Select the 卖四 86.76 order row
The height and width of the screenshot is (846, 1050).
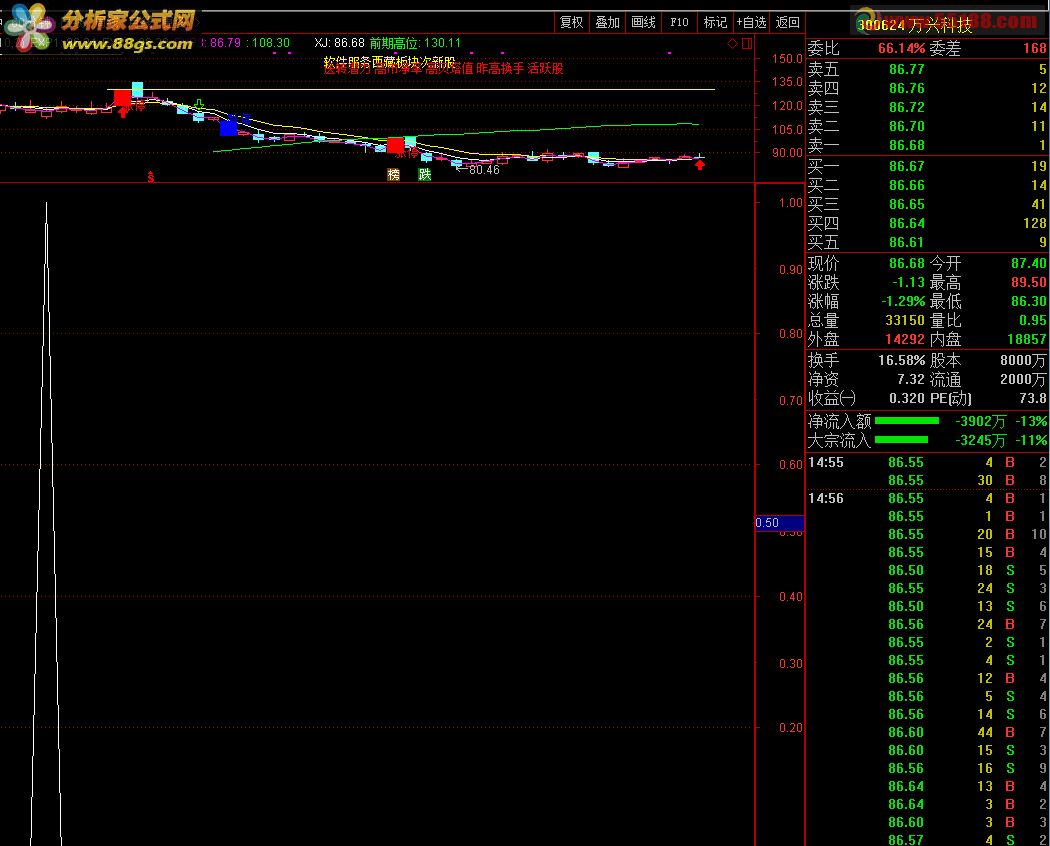point(927,88)
